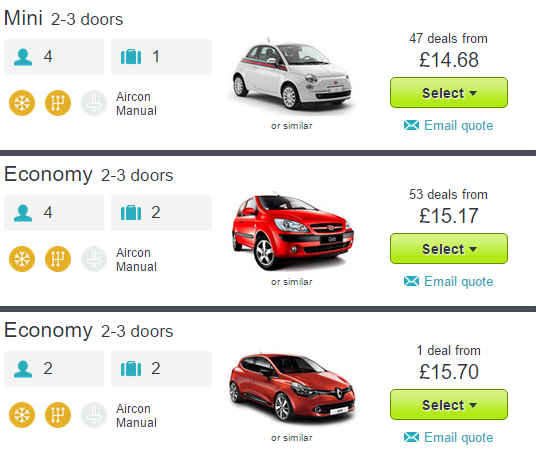Click the white Fiat 500 car image

coord(292,74)
